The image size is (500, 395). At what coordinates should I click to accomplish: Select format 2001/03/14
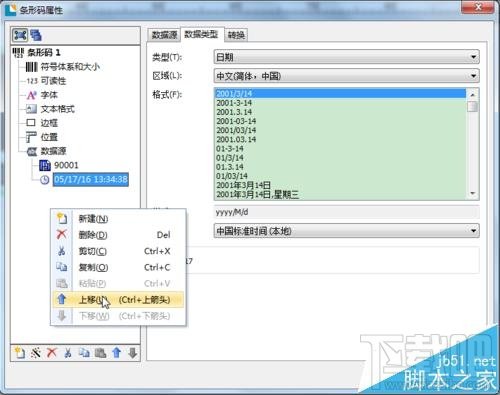click(x=340, y=130)
